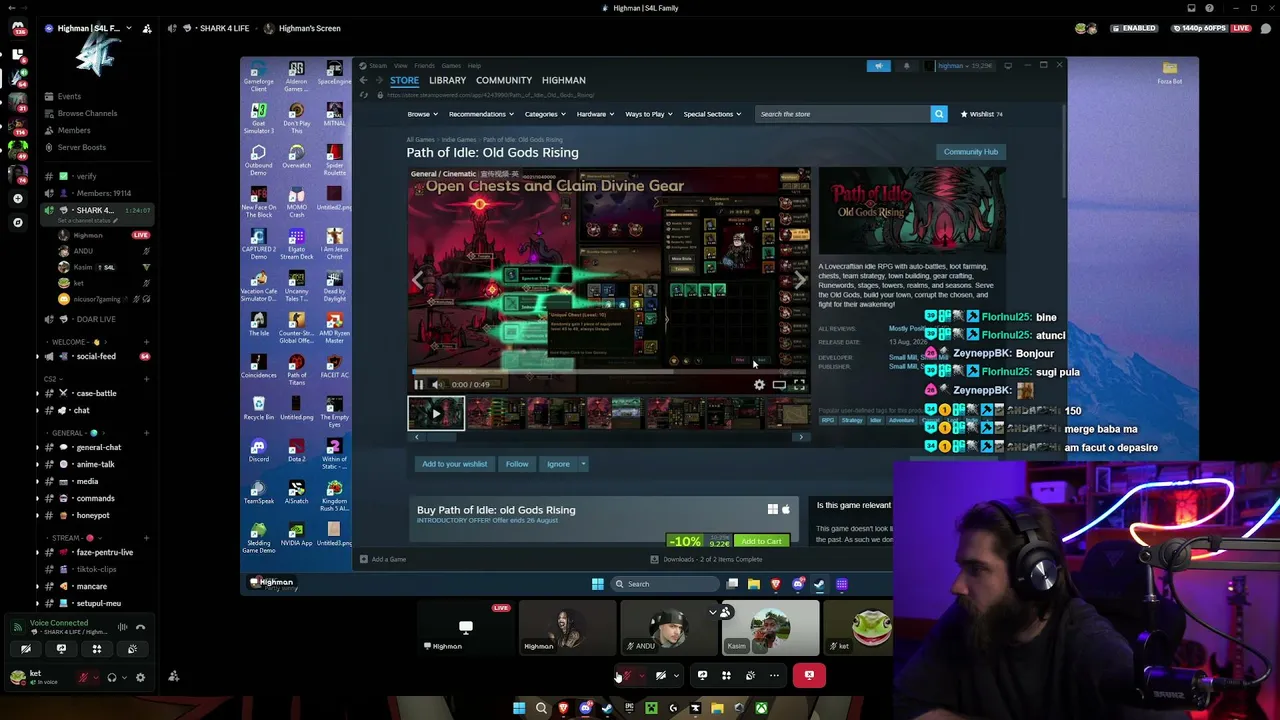This screenshot has height=720, width=1280.
Task: Open the verify text channel
Action: [x=95, y=176]
